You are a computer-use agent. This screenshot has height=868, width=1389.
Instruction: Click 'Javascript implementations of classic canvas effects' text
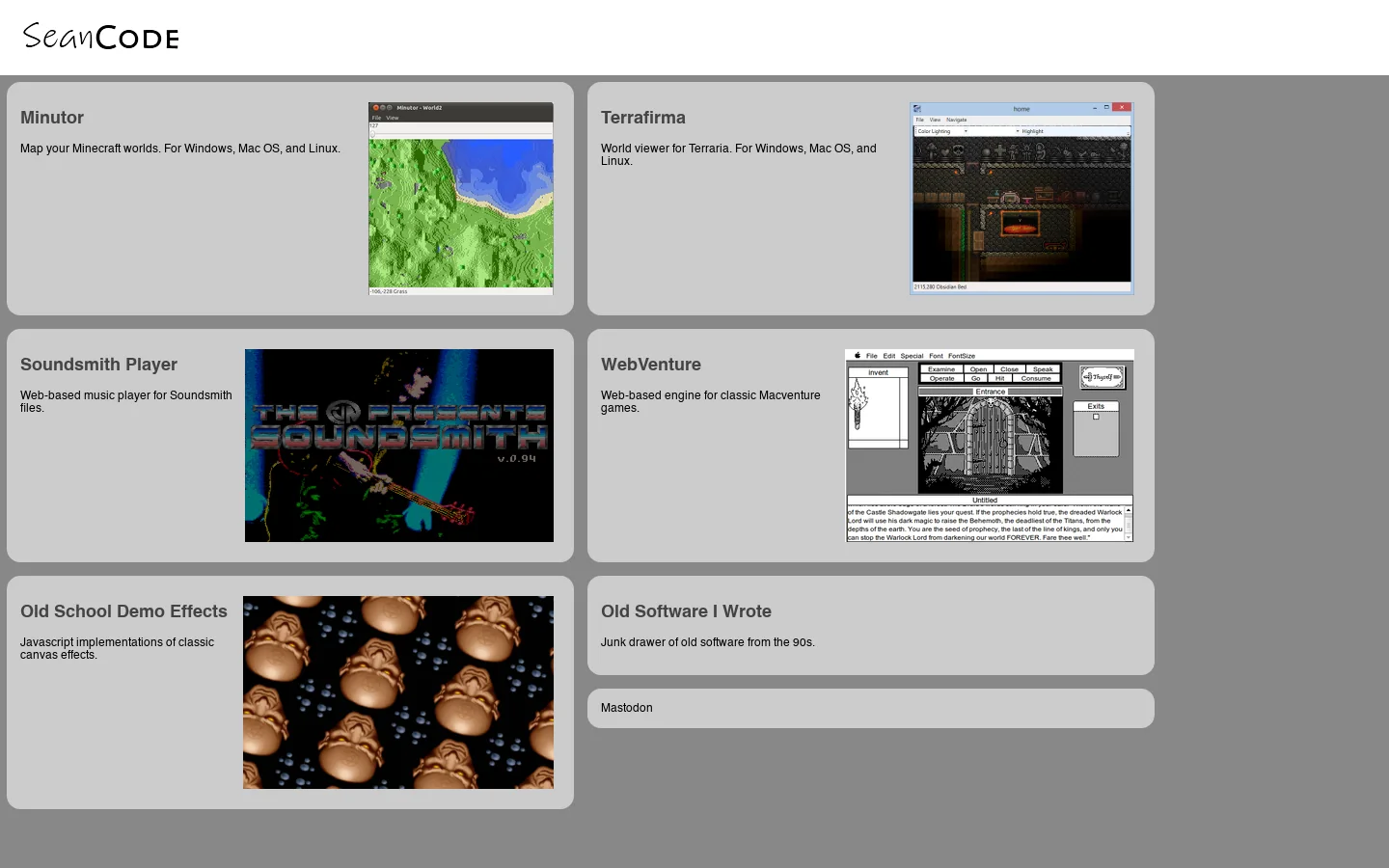point(118,648)
